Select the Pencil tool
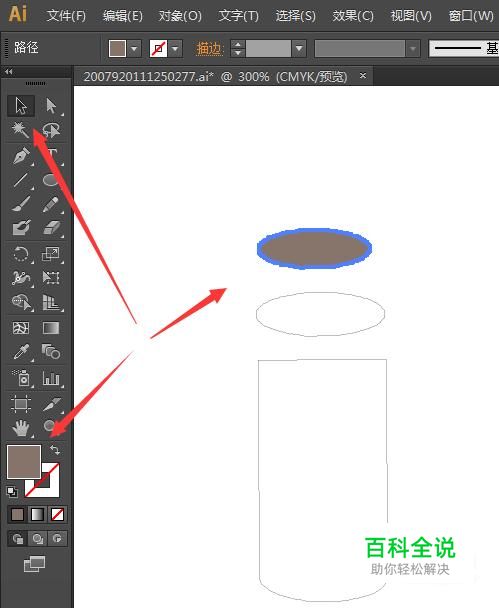Screen dimensions: 499x608 coord(51,204)
